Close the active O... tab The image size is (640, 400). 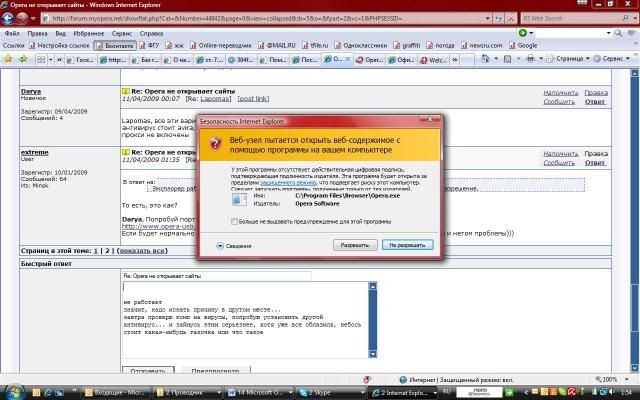pyautogui.click(x=348, y=59)
